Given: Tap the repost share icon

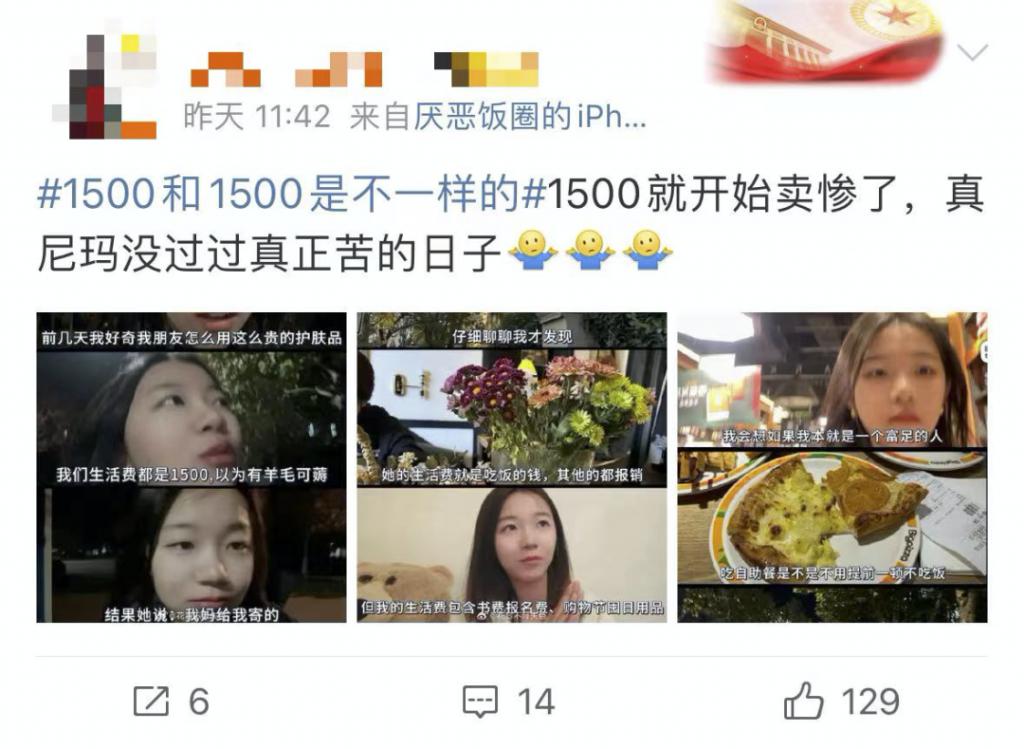Looking at the screenshot, I should (151, 701).
